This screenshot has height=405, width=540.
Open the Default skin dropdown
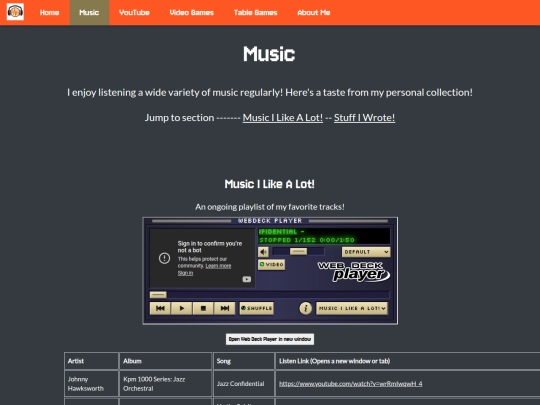coord(366,252)
